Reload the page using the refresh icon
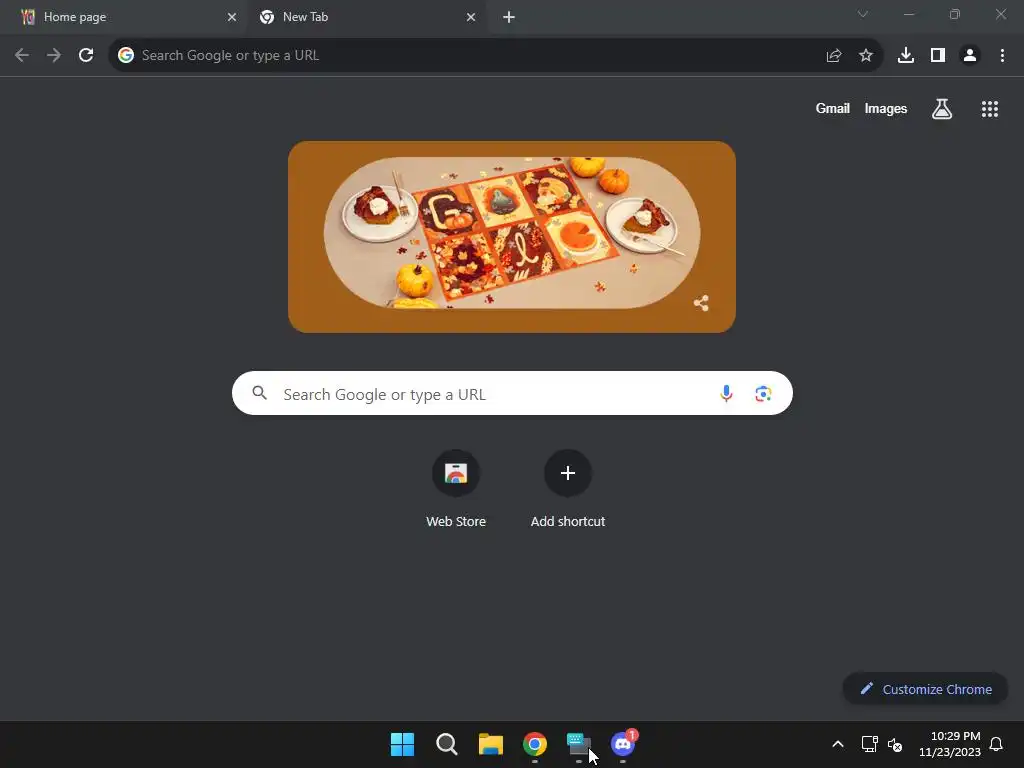This screenshot has width=1024, height=768. tap(86, 56)
